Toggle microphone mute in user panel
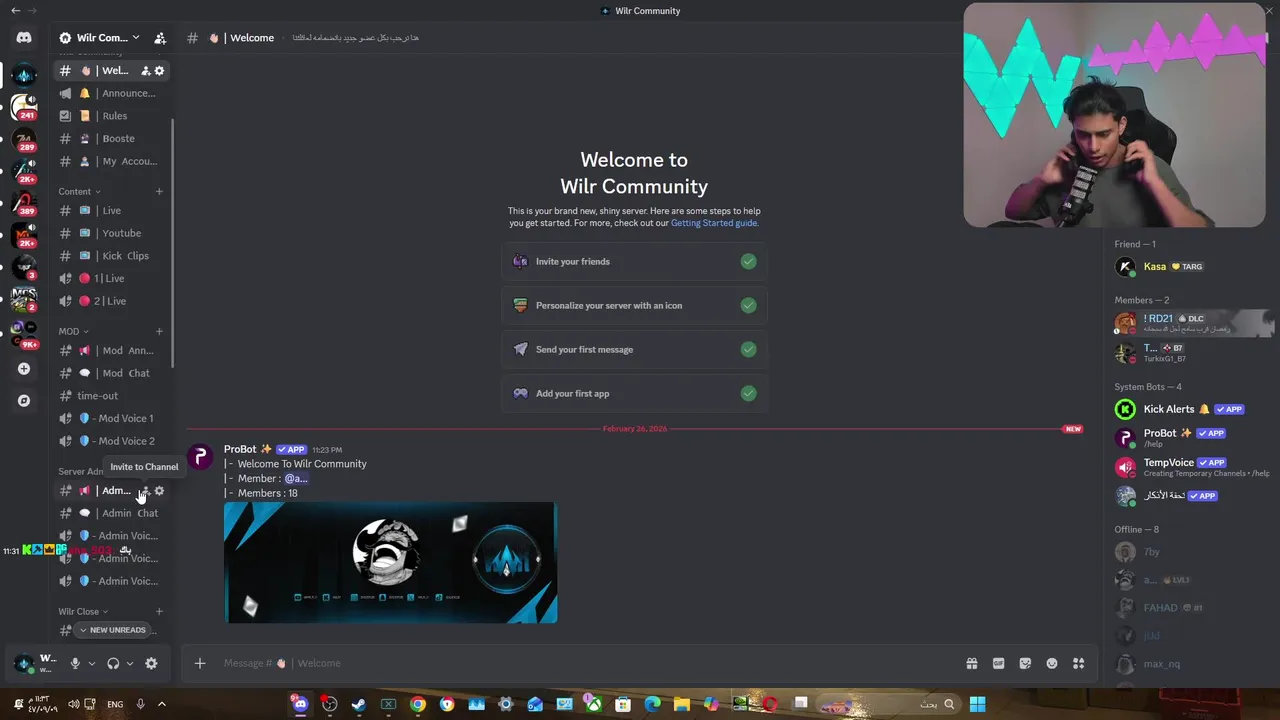Image resolution: width=1280 pixels, height=720 pixels. click(75, 663)
